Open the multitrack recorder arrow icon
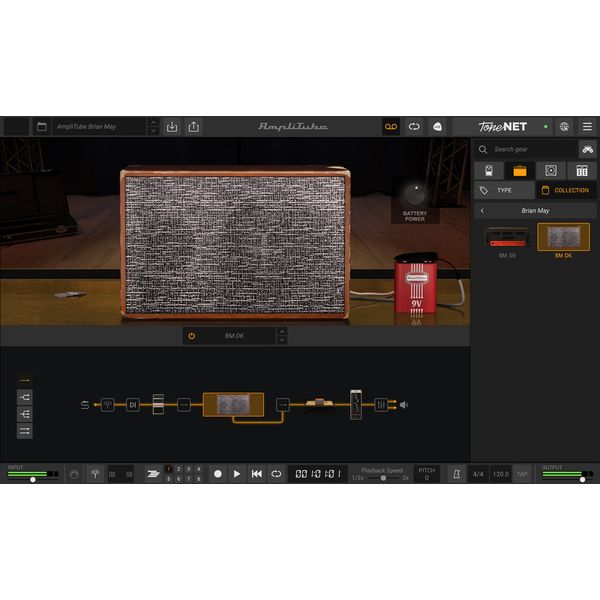This screenshot has width=600, height=600. click(x=153, y=474)
